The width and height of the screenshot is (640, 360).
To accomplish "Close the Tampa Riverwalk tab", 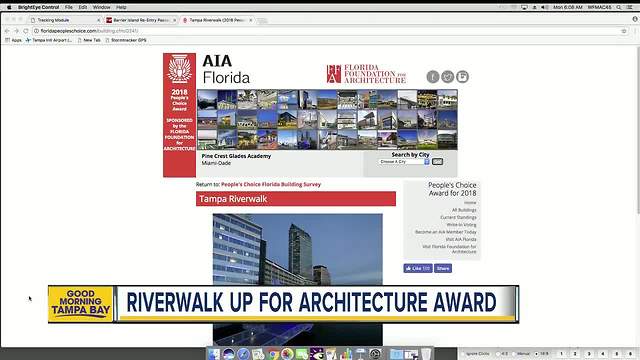I will coord(251,20).
